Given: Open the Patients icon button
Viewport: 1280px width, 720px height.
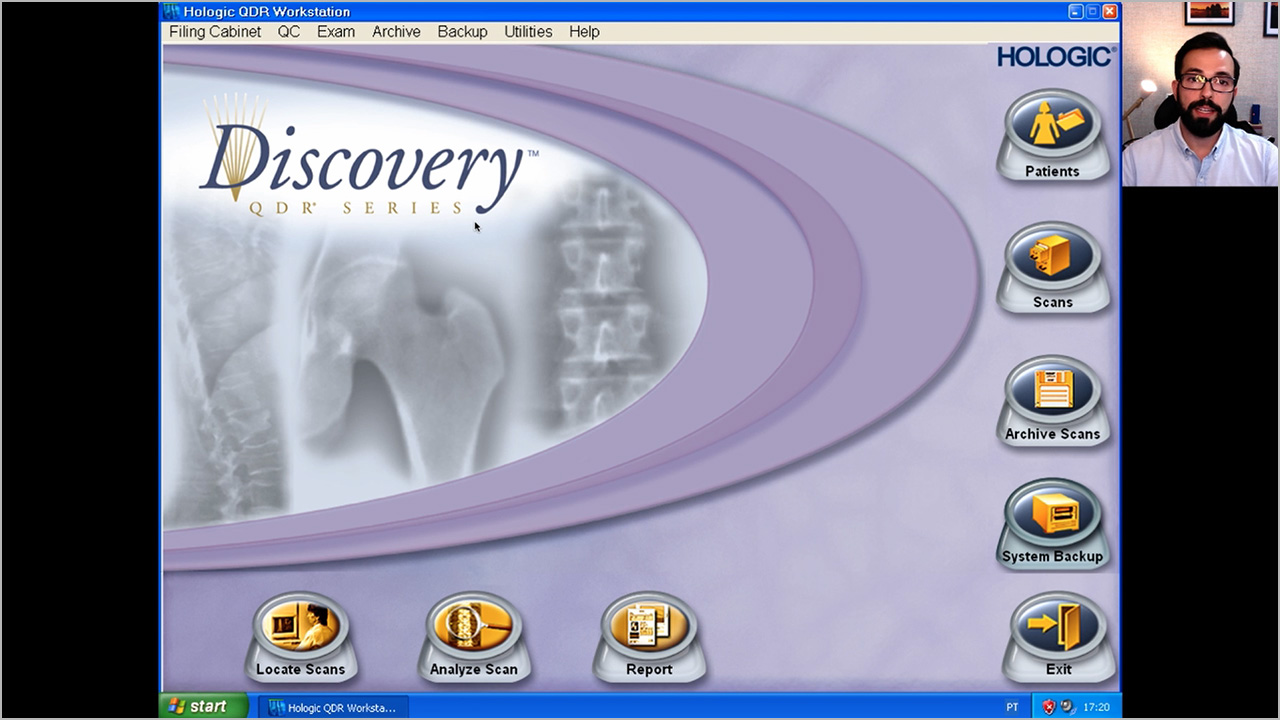Looking at the screenshot, I should (1052, 135).
